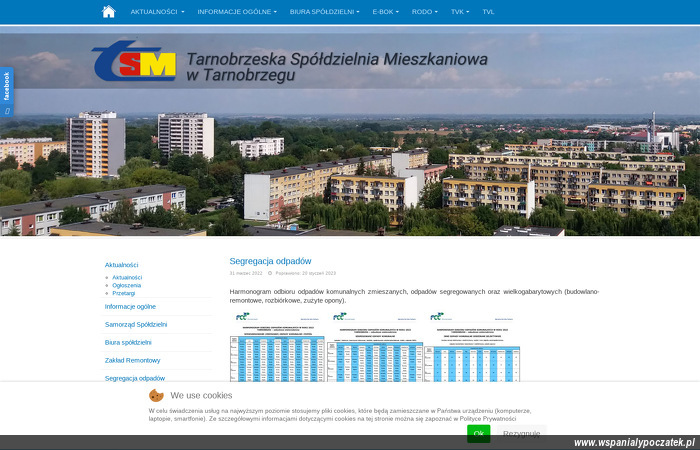
Task: Open third waste schedule thumbnail
Action: tap(472, 347)
